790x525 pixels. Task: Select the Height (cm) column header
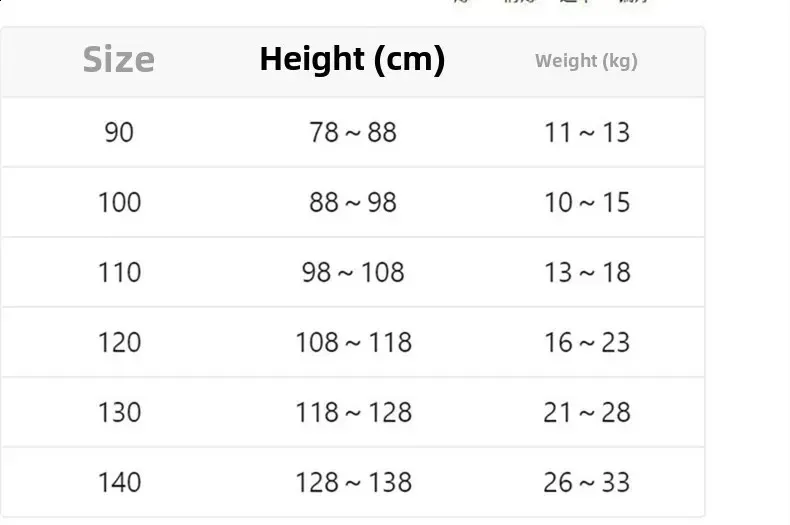coord(353,60)
